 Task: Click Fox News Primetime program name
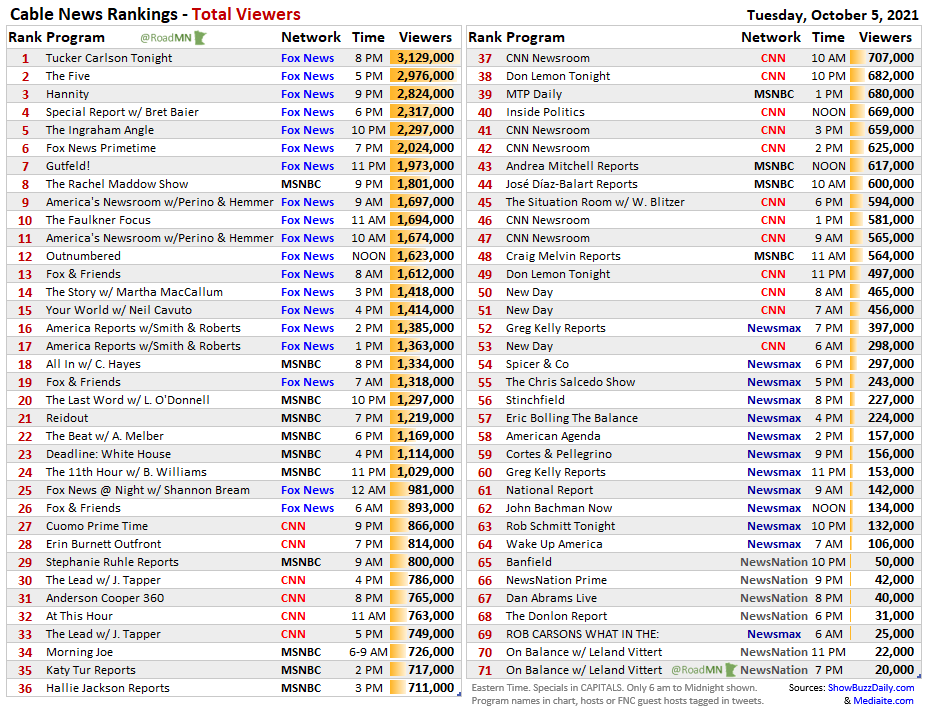(x=101, y=148)
